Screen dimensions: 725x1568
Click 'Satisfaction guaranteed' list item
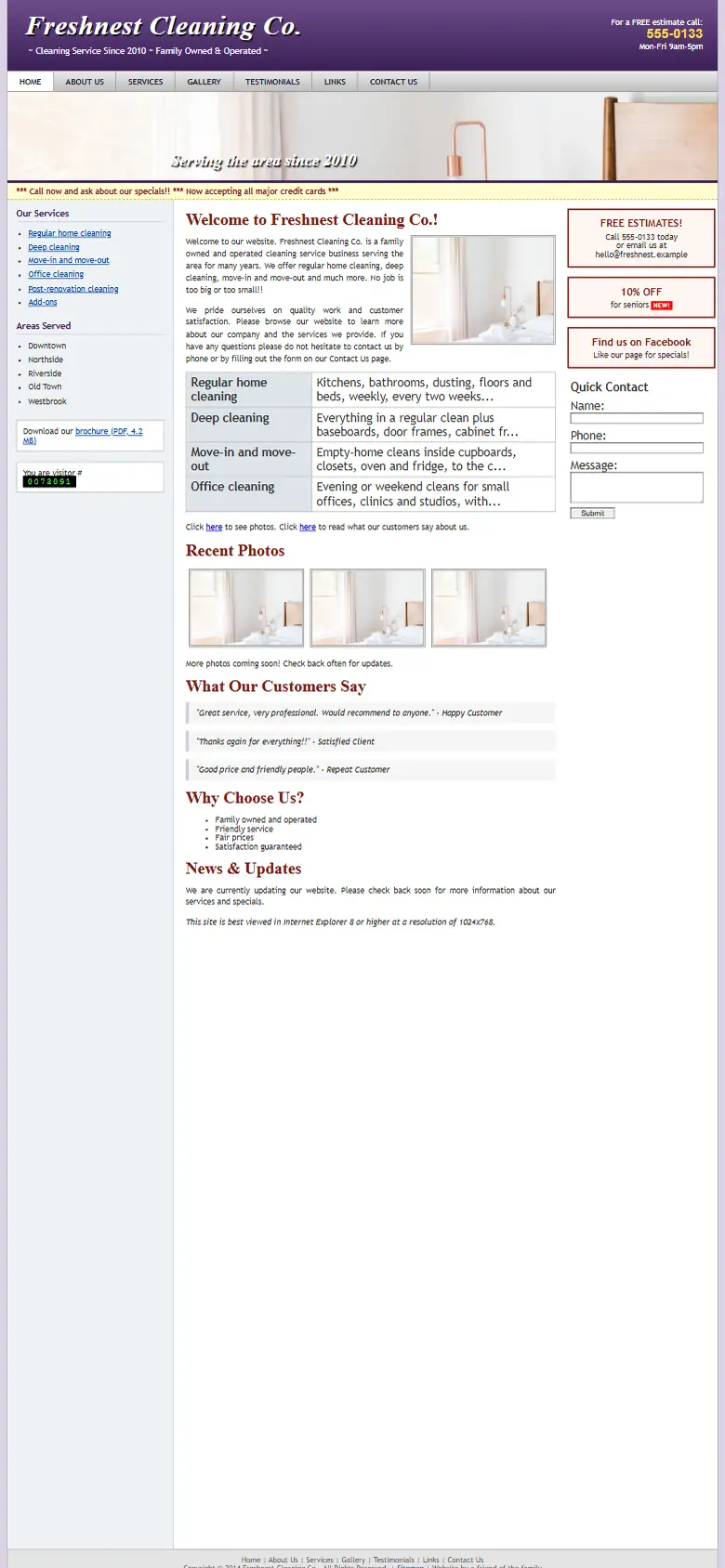coord(258,846)
